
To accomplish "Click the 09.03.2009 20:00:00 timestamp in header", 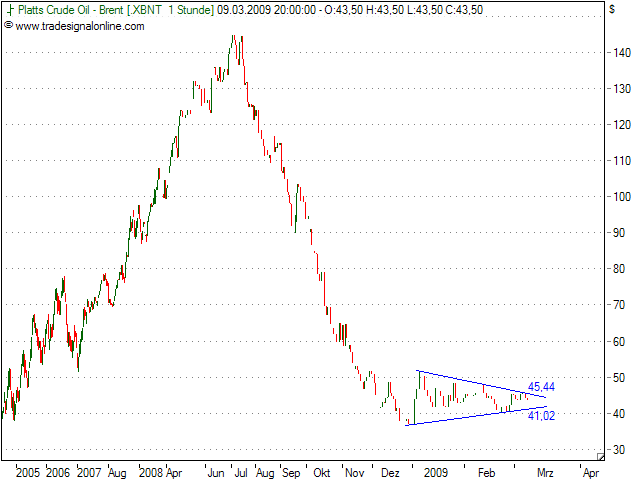I will pos(266,10).
